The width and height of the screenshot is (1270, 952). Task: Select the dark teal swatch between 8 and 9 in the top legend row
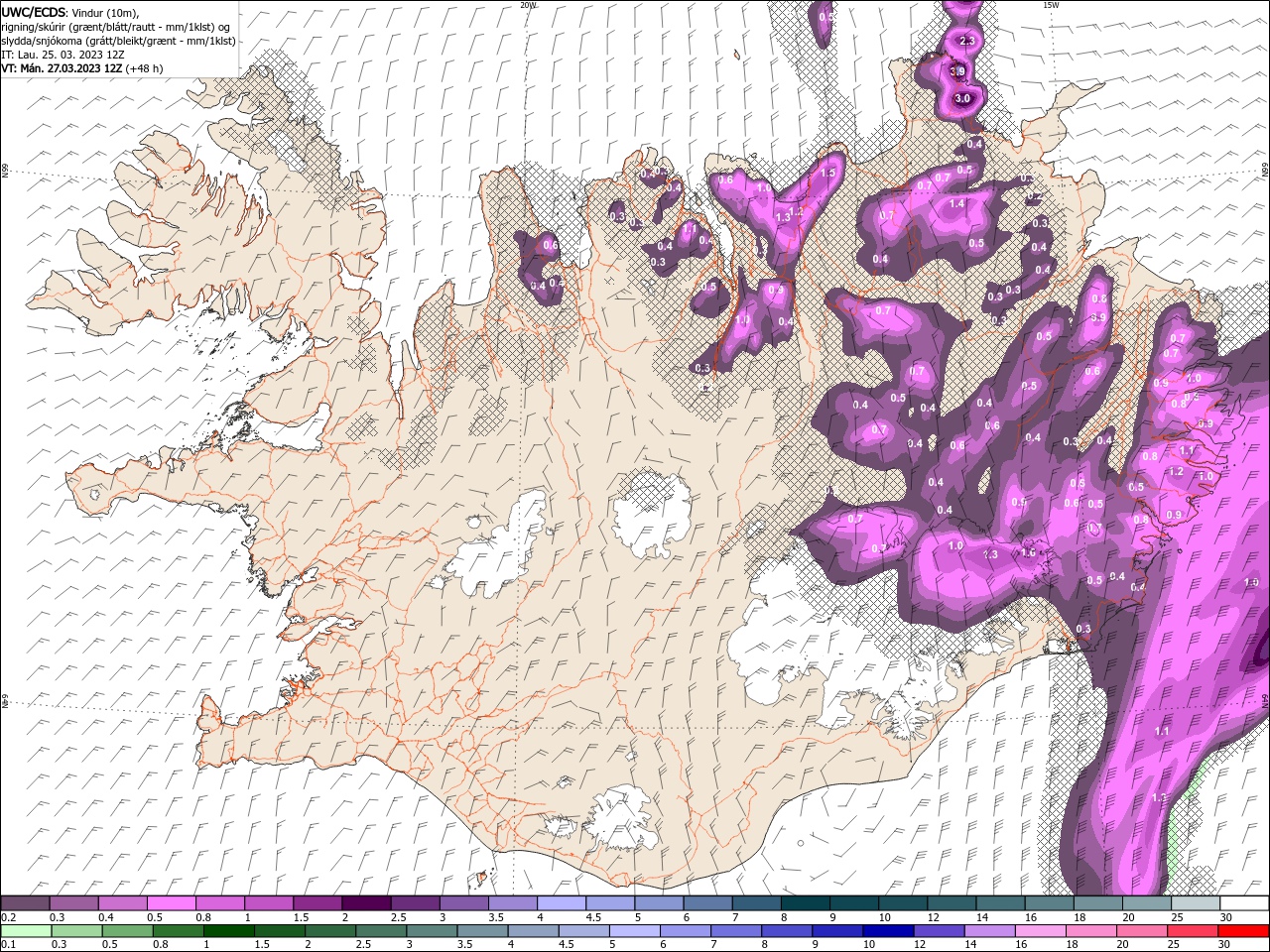point(806,903)
